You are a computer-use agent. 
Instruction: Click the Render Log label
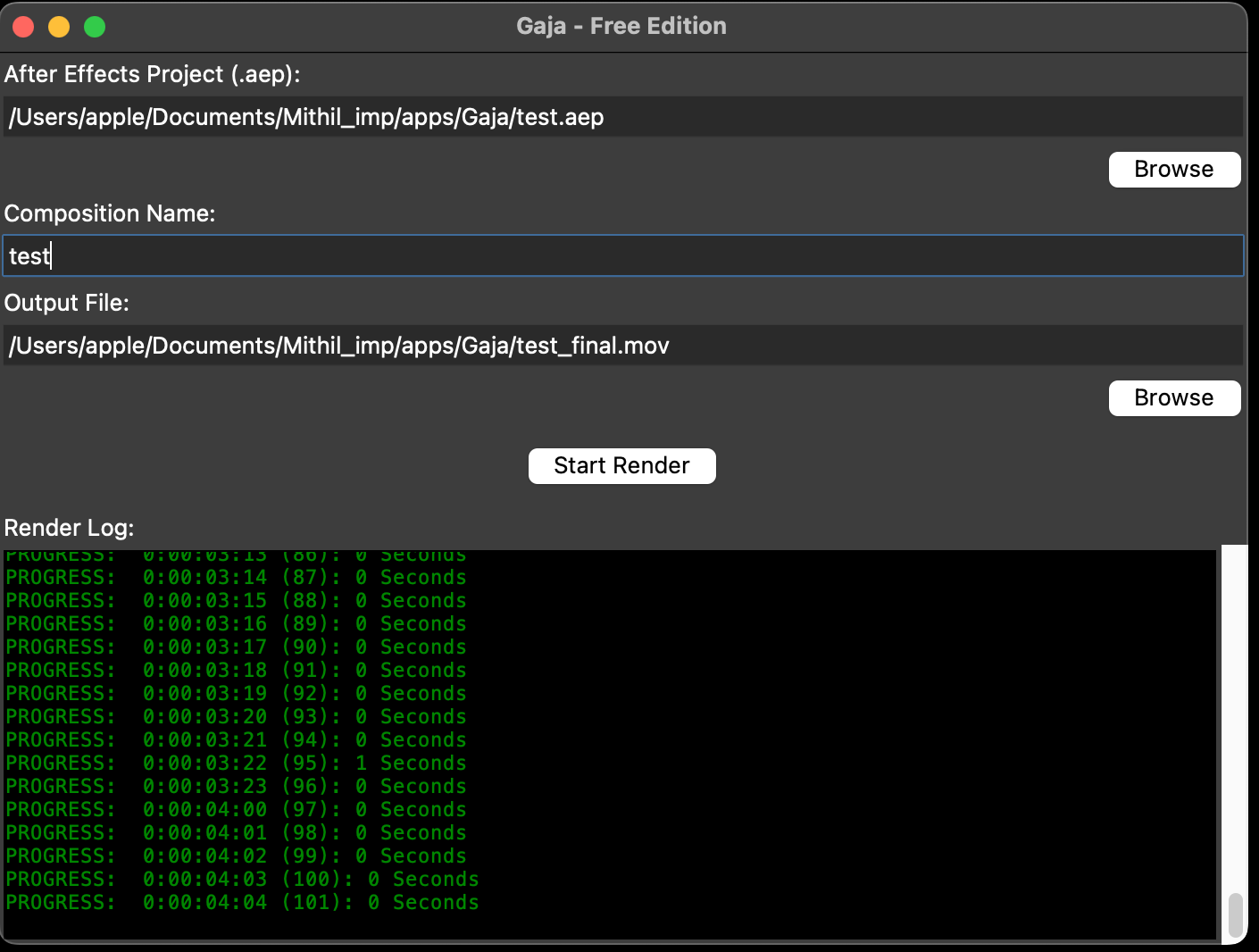(x=69, y=528)
